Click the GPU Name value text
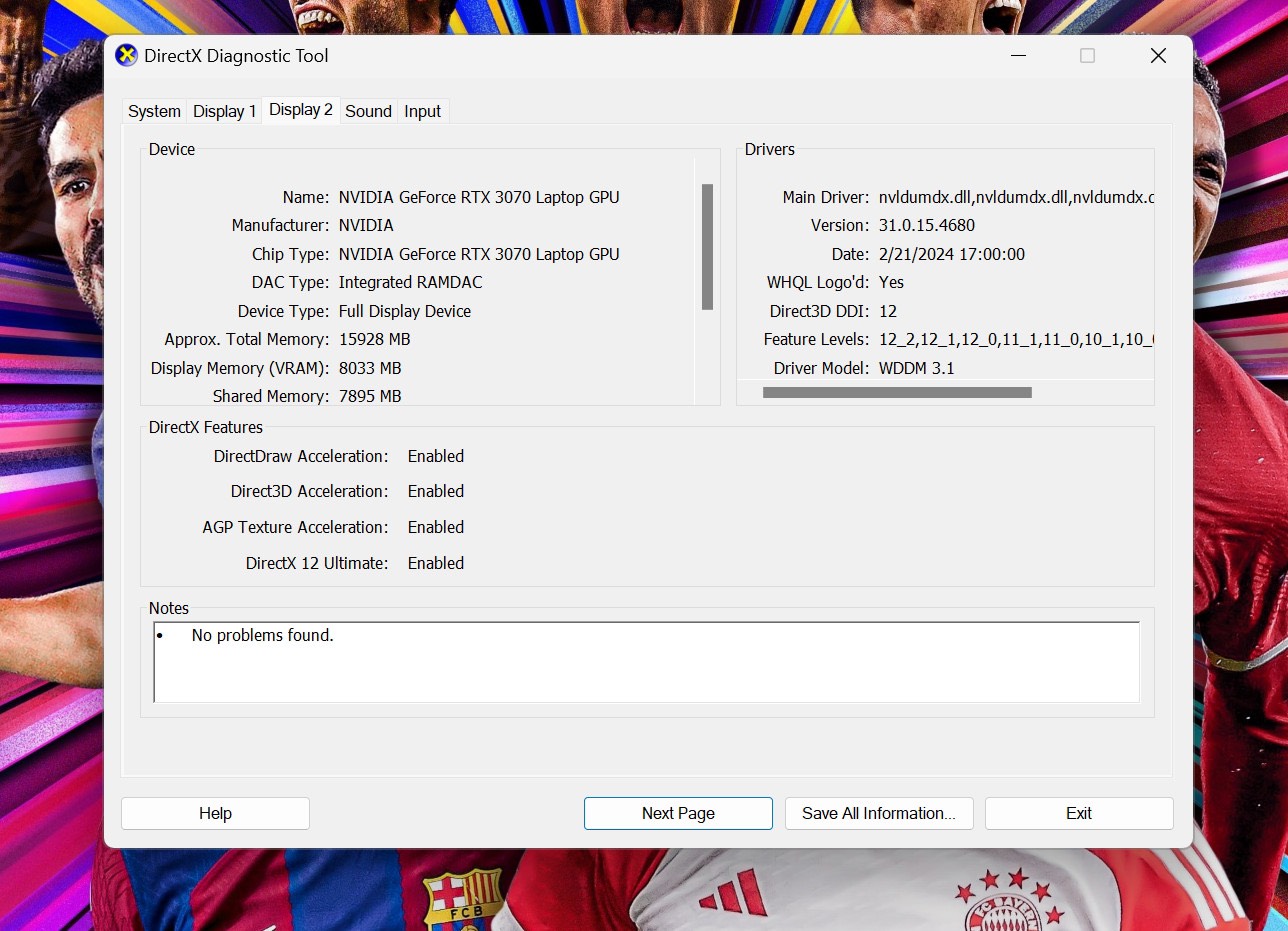 (x=479, y=197)
